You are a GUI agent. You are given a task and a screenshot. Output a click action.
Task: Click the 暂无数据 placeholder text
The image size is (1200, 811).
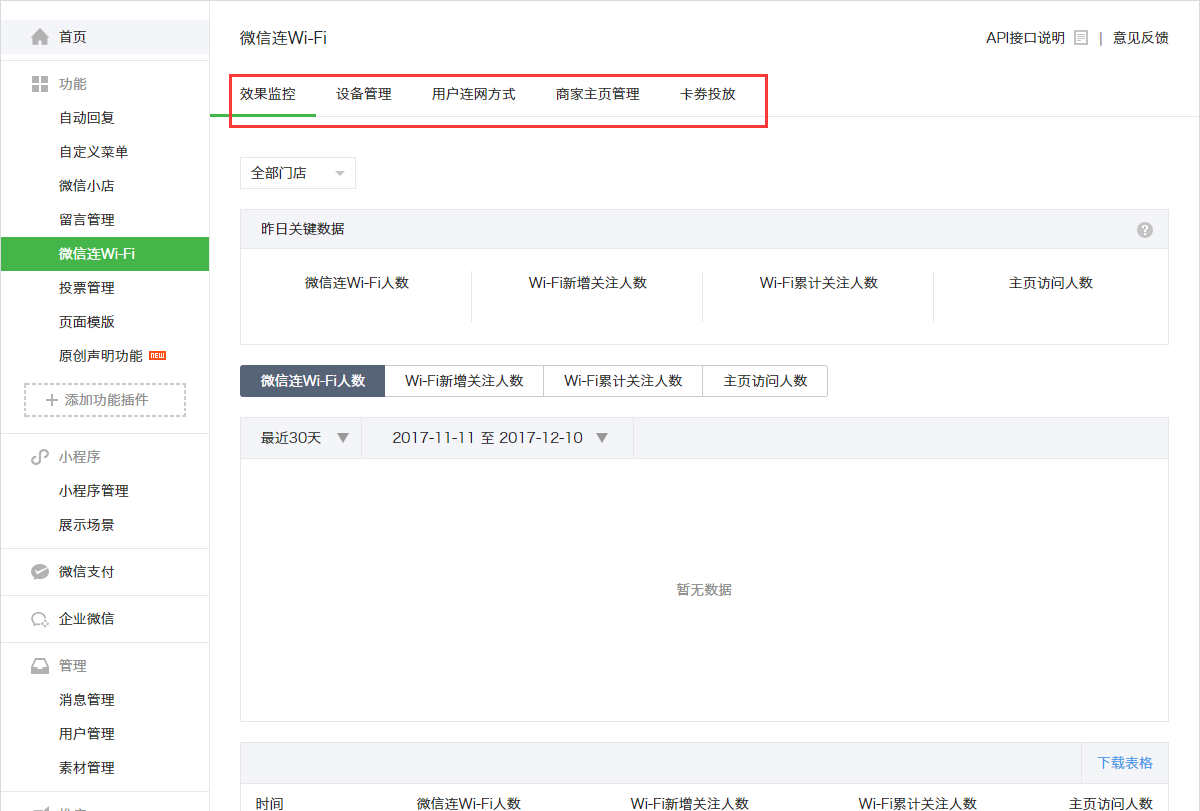704,590
